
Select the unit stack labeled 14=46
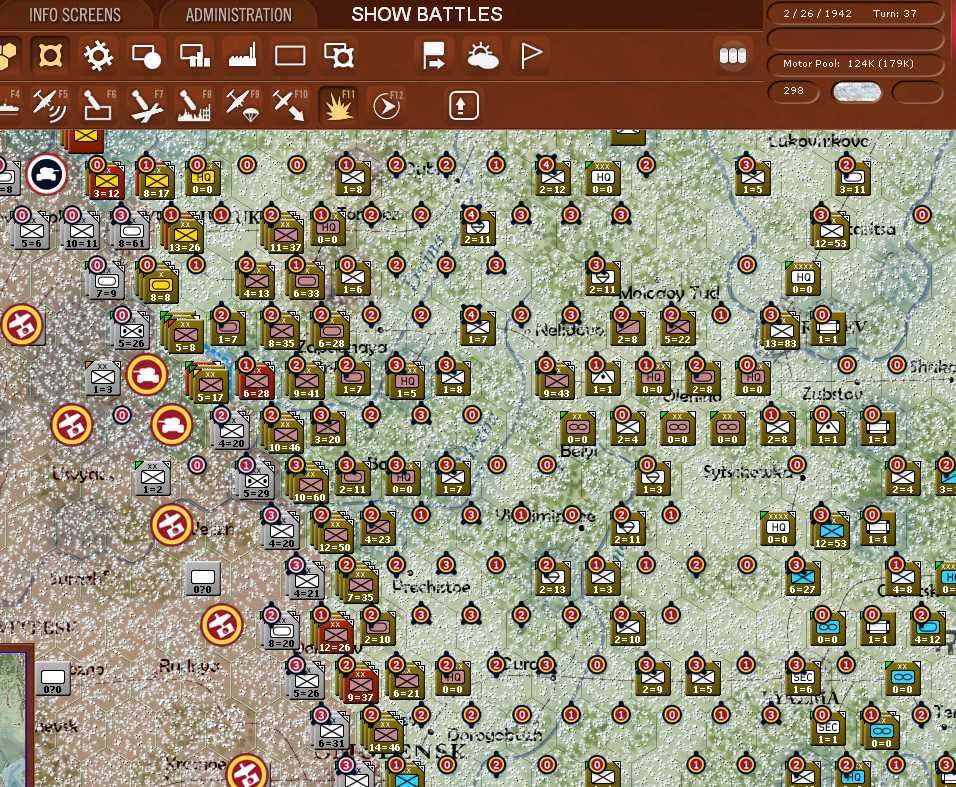[x=384, y=734]
